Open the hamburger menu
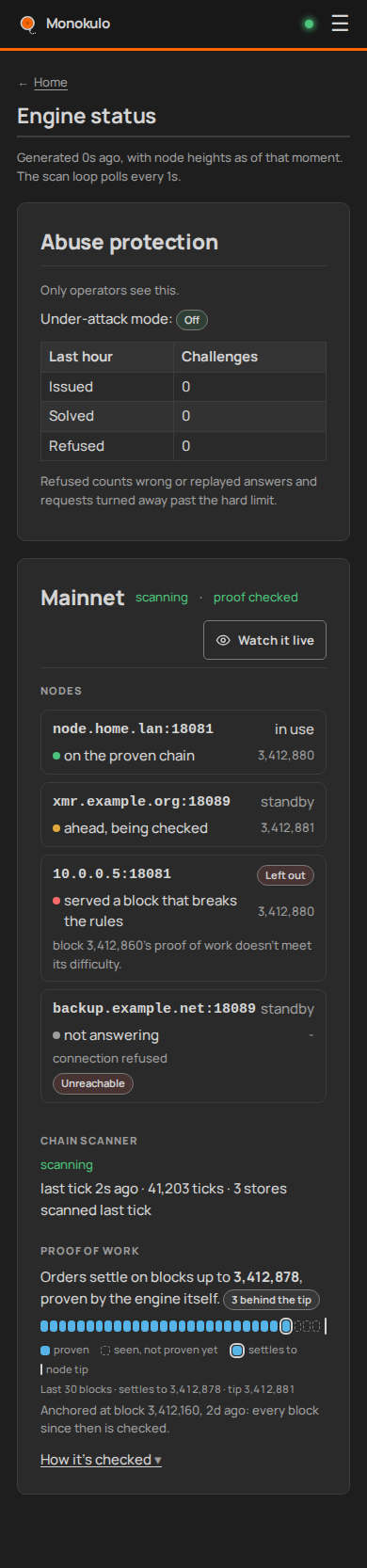367x1568 pixels. point(340,24)
